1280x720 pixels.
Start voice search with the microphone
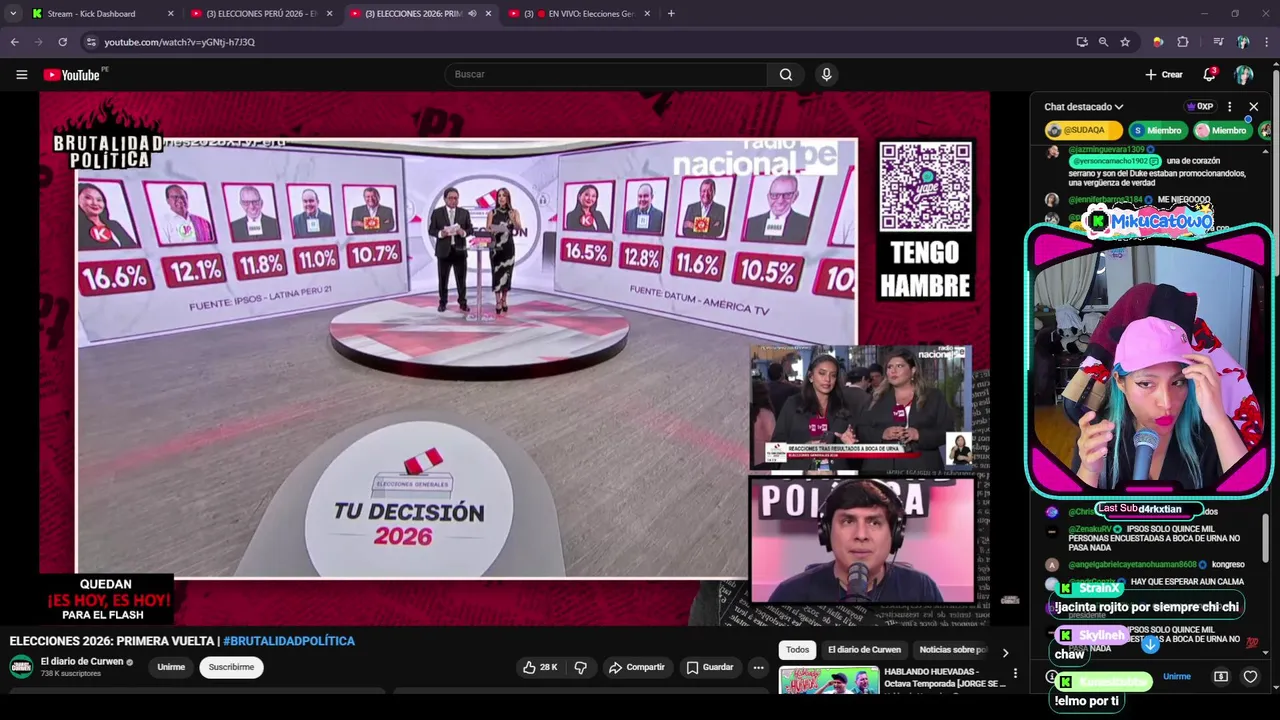pyautogui.click(x=826, y=75)
